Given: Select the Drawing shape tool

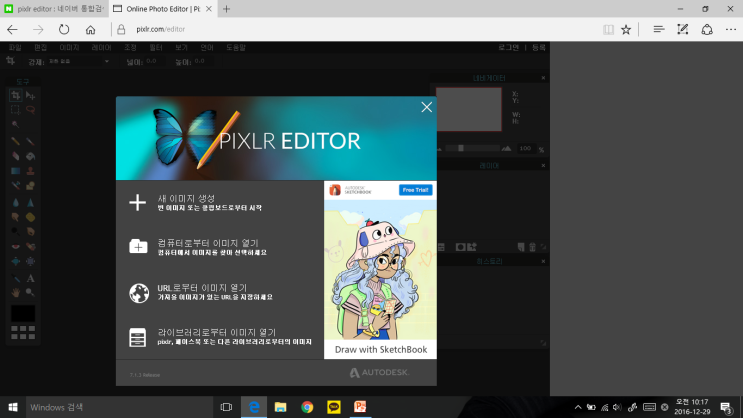Looking at the screenshot, I should [x=30, y=185].
